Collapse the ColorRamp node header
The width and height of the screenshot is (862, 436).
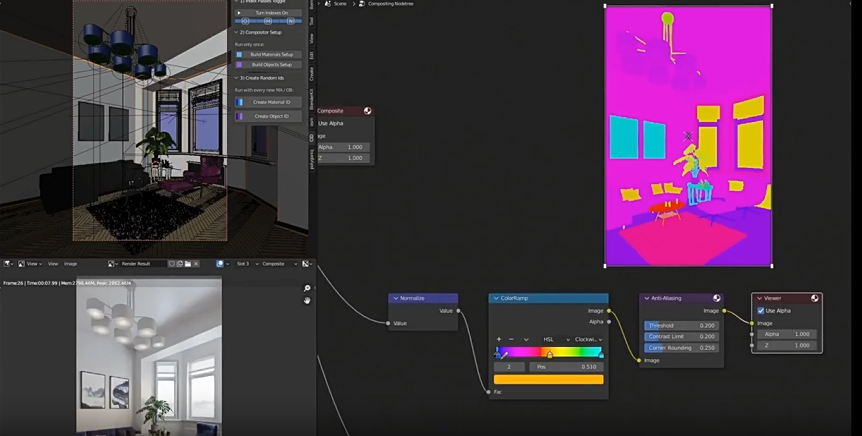[495, 298]
